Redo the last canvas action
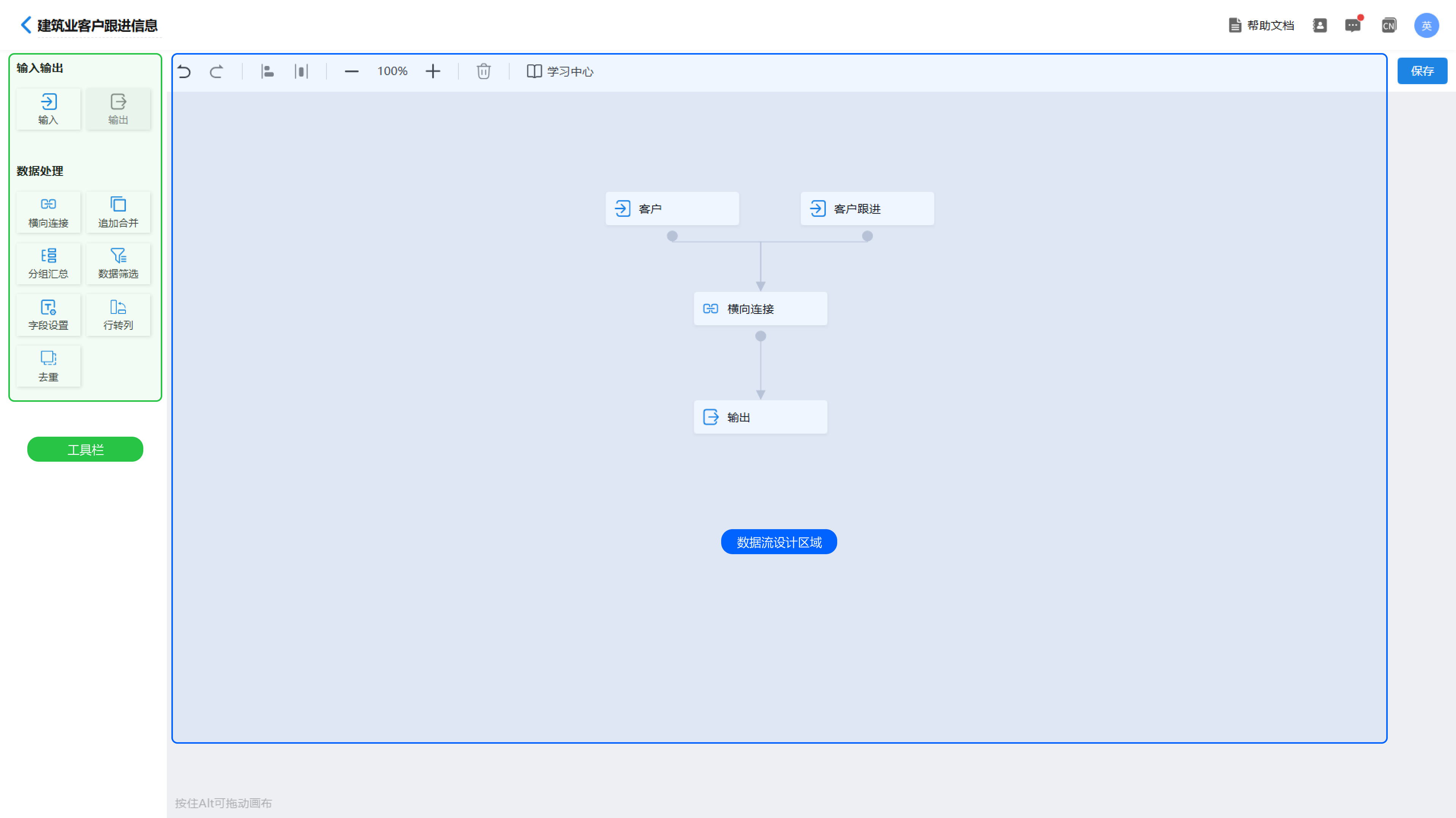This screenshot has width=1456, height=818. [217, 71]
